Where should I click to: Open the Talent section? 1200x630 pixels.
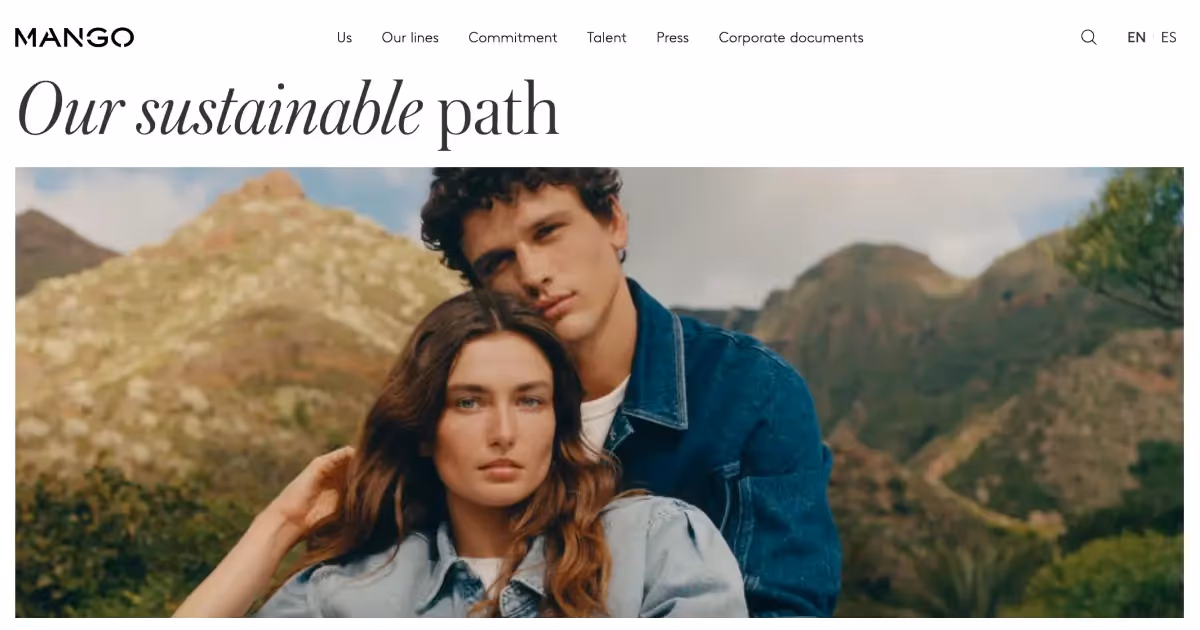[607, 37]
